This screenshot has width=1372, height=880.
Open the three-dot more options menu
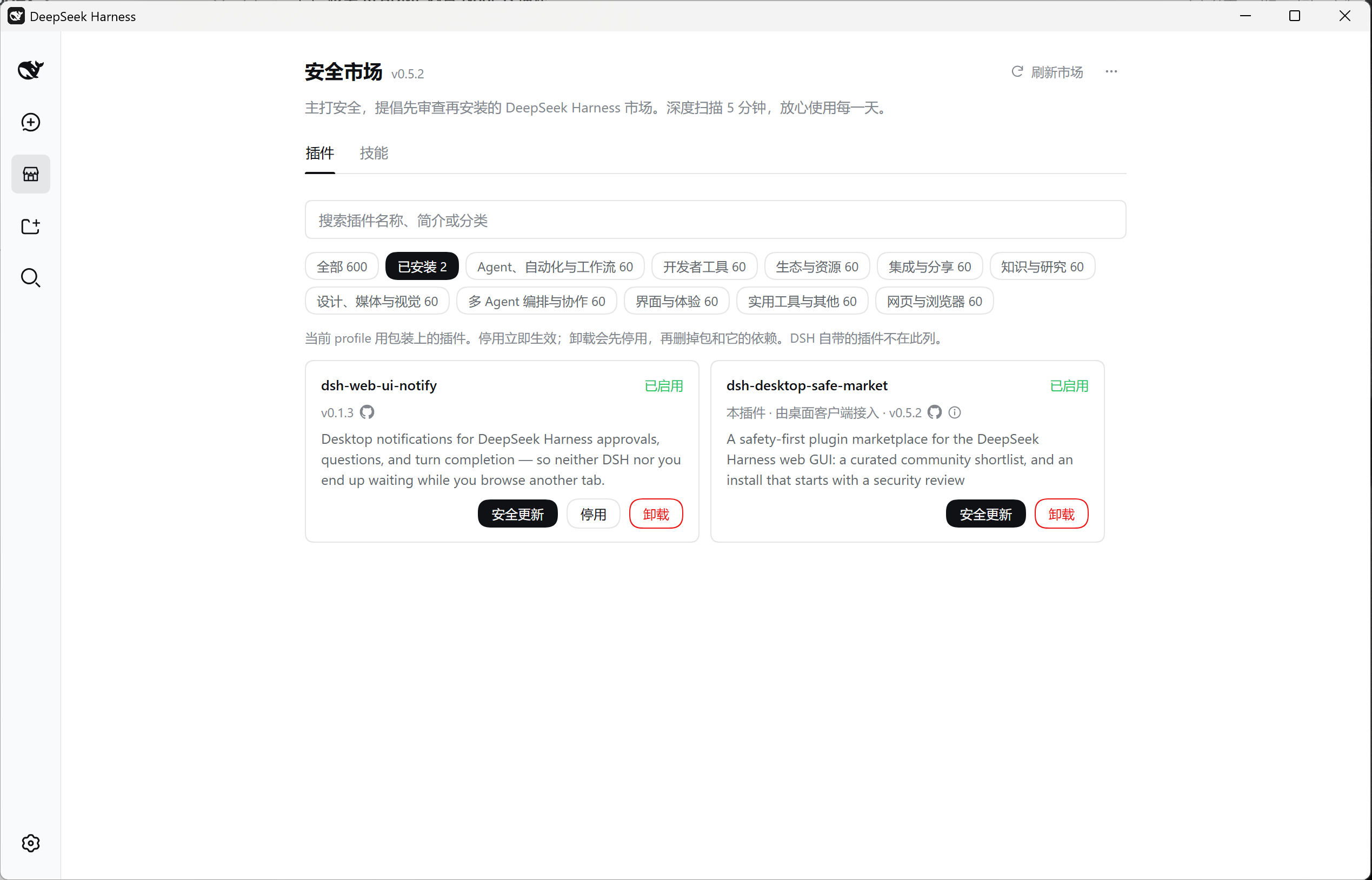pos(1111,71)
